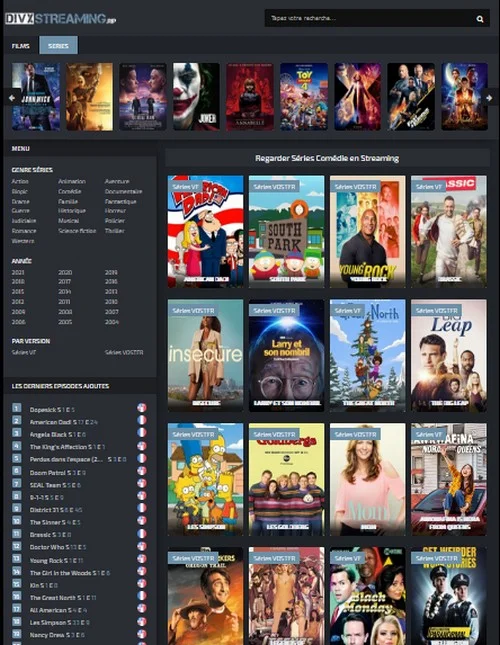Open the Les Goldberg series card

(x=287, y=479)
